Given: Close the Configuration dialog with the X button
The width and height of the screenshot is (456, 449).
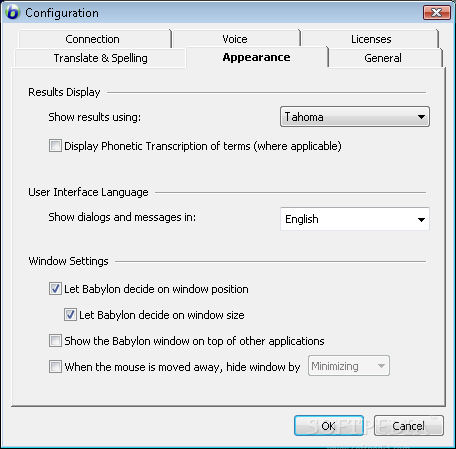Looking at the screenshot, I should (x=437, y=13).
